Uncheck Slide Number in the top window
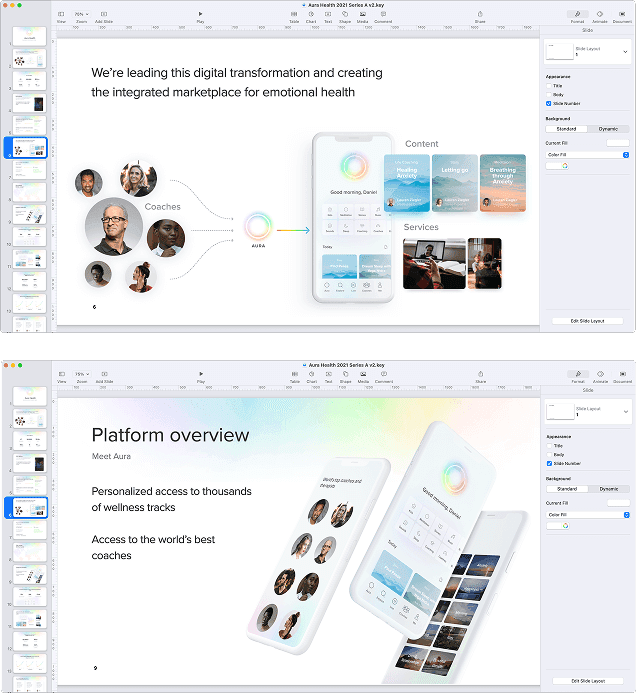This screenshot has height=694, width=637. (548, 104)
